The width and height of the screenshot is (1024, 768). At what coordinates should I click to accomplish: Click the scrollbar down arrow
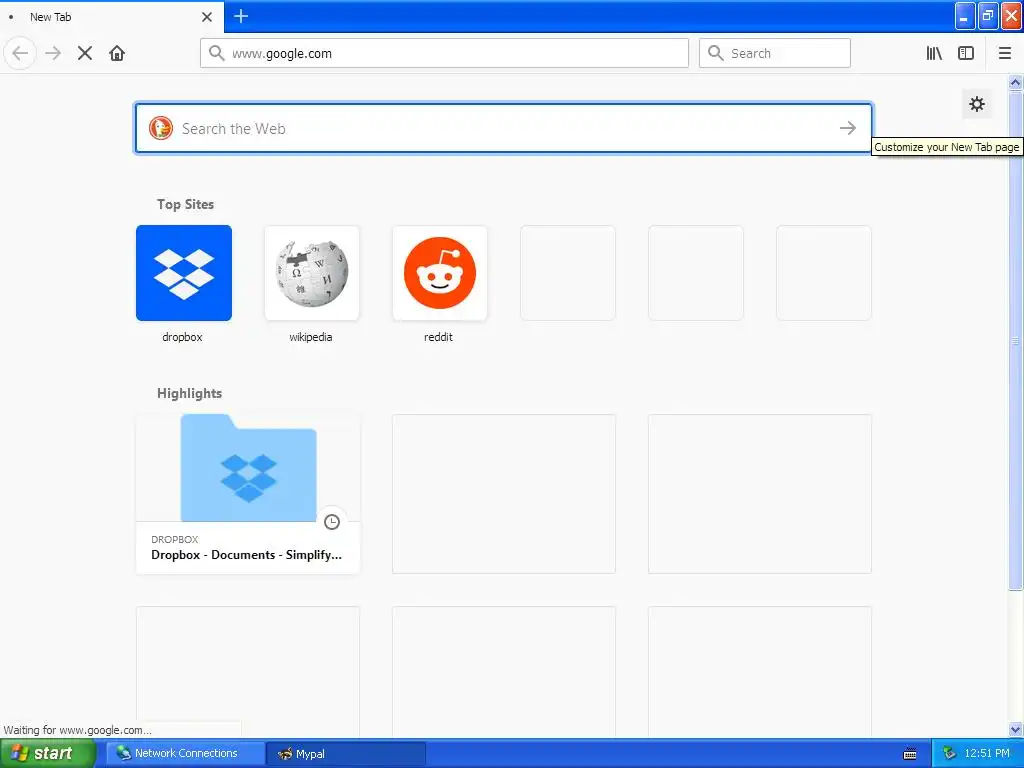tap(1016, 729)
